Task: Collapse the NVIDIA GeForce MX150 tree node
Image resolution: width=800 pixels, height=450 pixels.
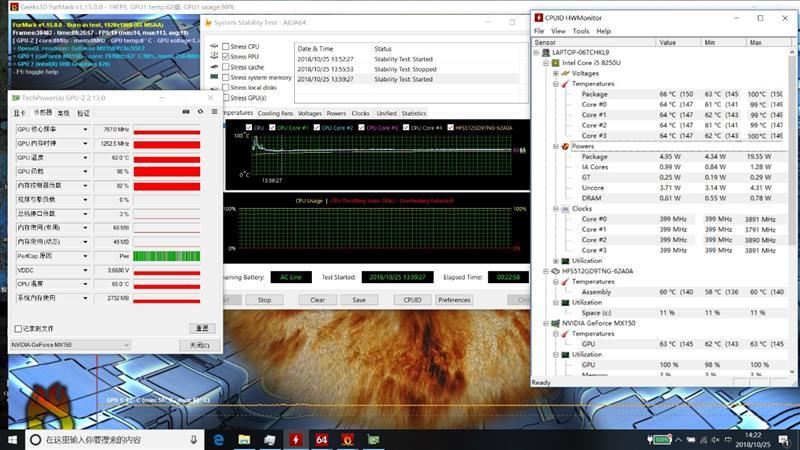Action: 545,323
